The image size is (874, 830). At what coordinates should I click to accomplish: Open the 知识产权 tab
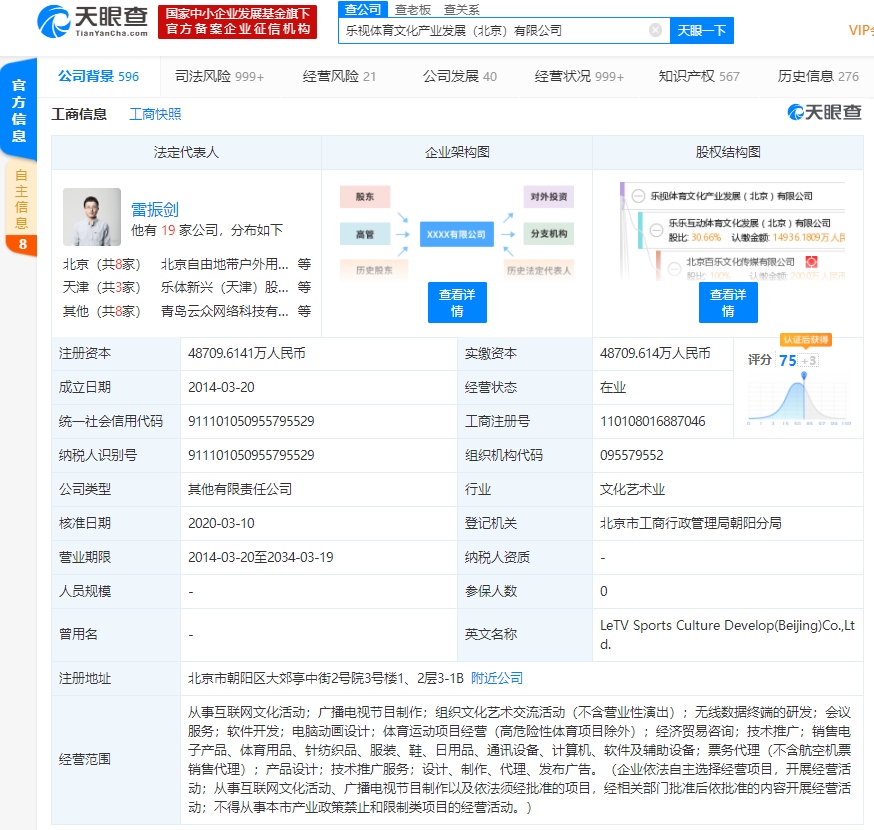(698, 76)
